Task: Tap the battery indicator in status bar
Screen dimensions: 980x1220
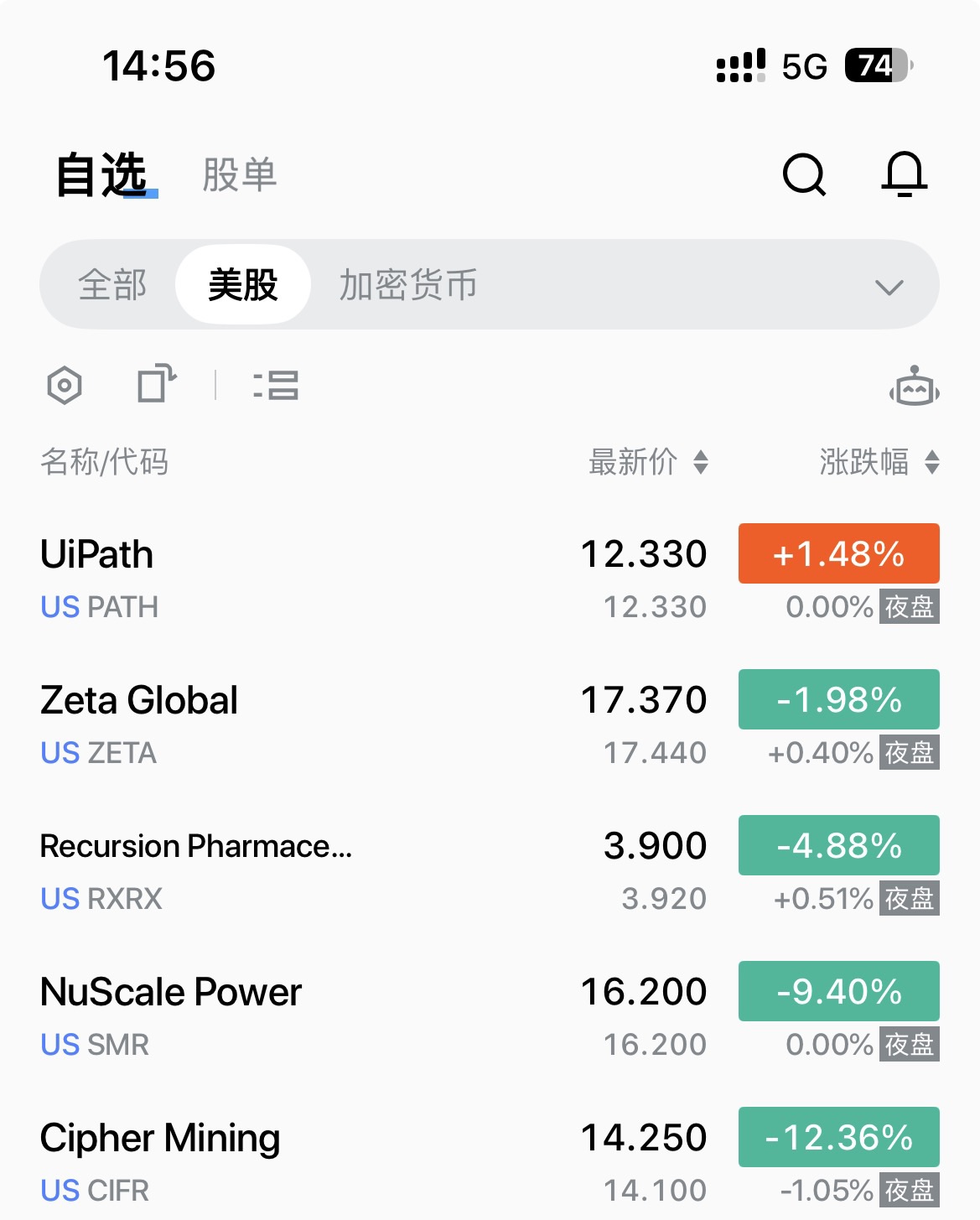Action: pos(877,65)
